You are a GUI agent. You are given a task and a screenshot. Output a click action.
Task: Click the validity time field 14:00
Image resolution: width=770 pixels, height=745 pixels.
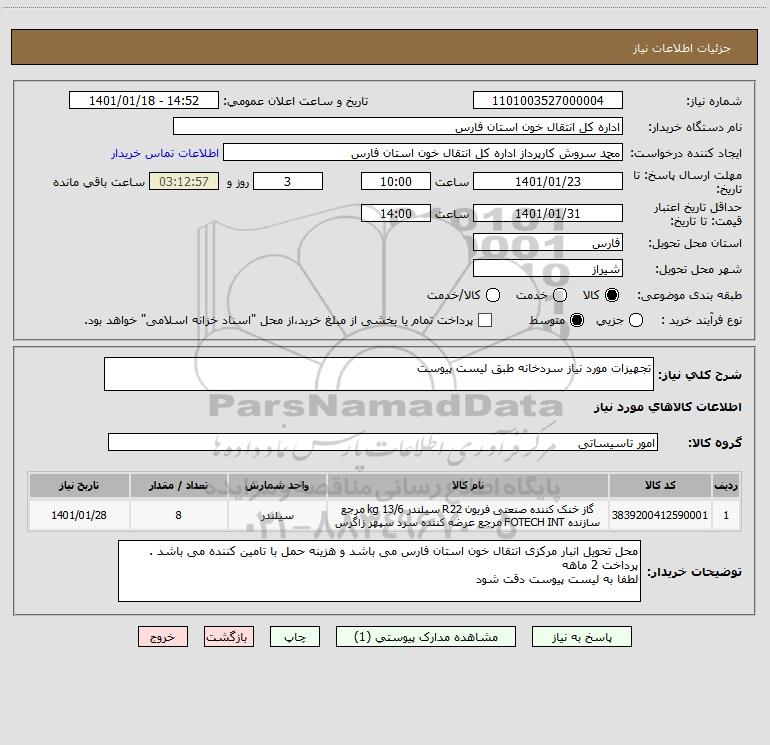[x=396, y=213]
